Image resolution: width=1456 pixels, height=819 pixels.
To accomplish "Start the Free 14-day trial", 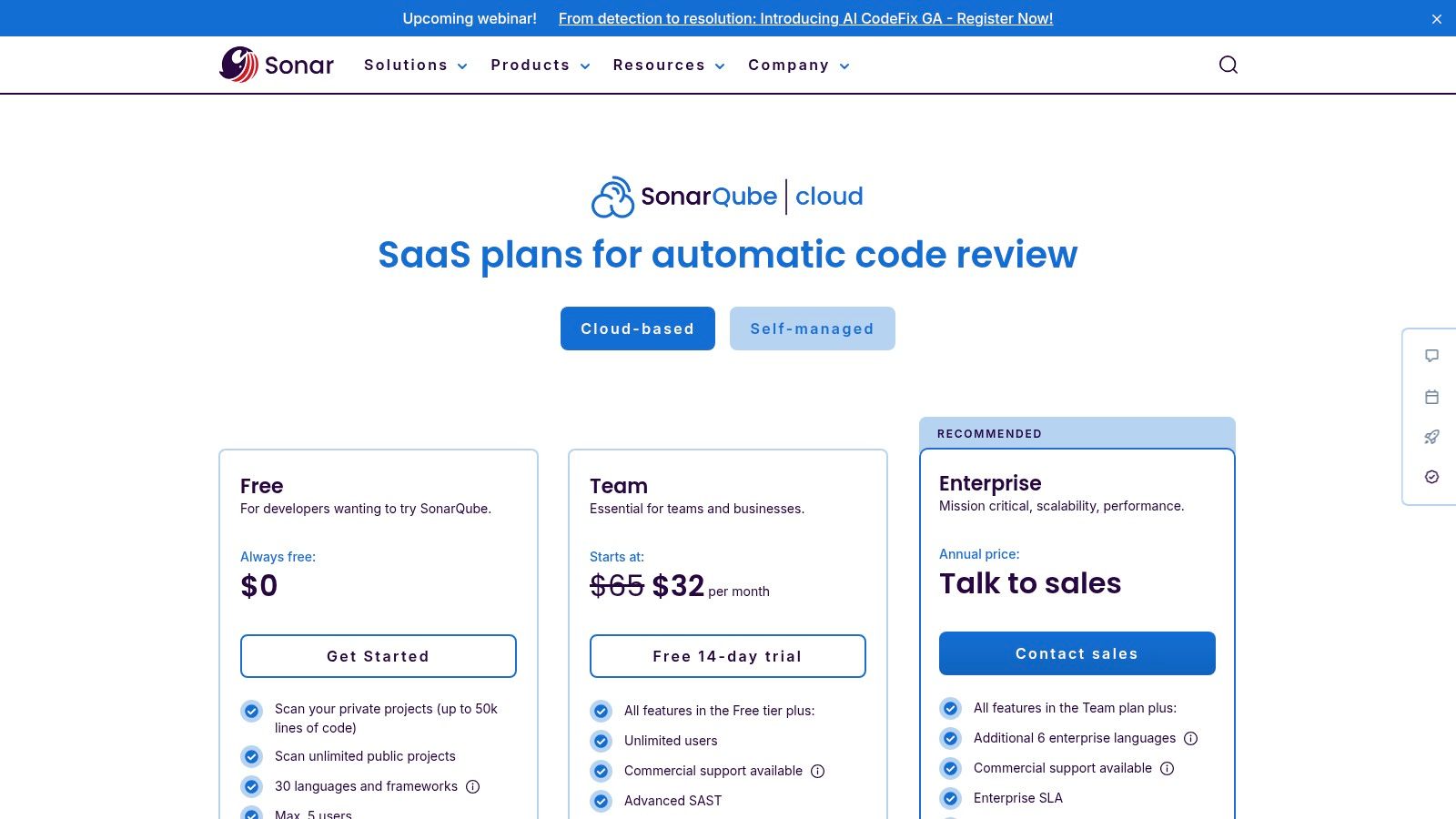I will pyautogui.click(x=727, y=656).
